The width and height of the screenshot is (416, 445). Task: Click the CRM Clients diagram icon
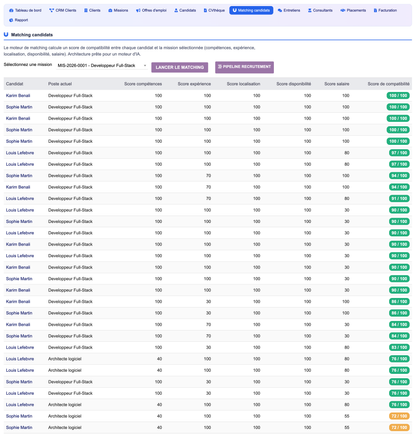click(51, 10)
